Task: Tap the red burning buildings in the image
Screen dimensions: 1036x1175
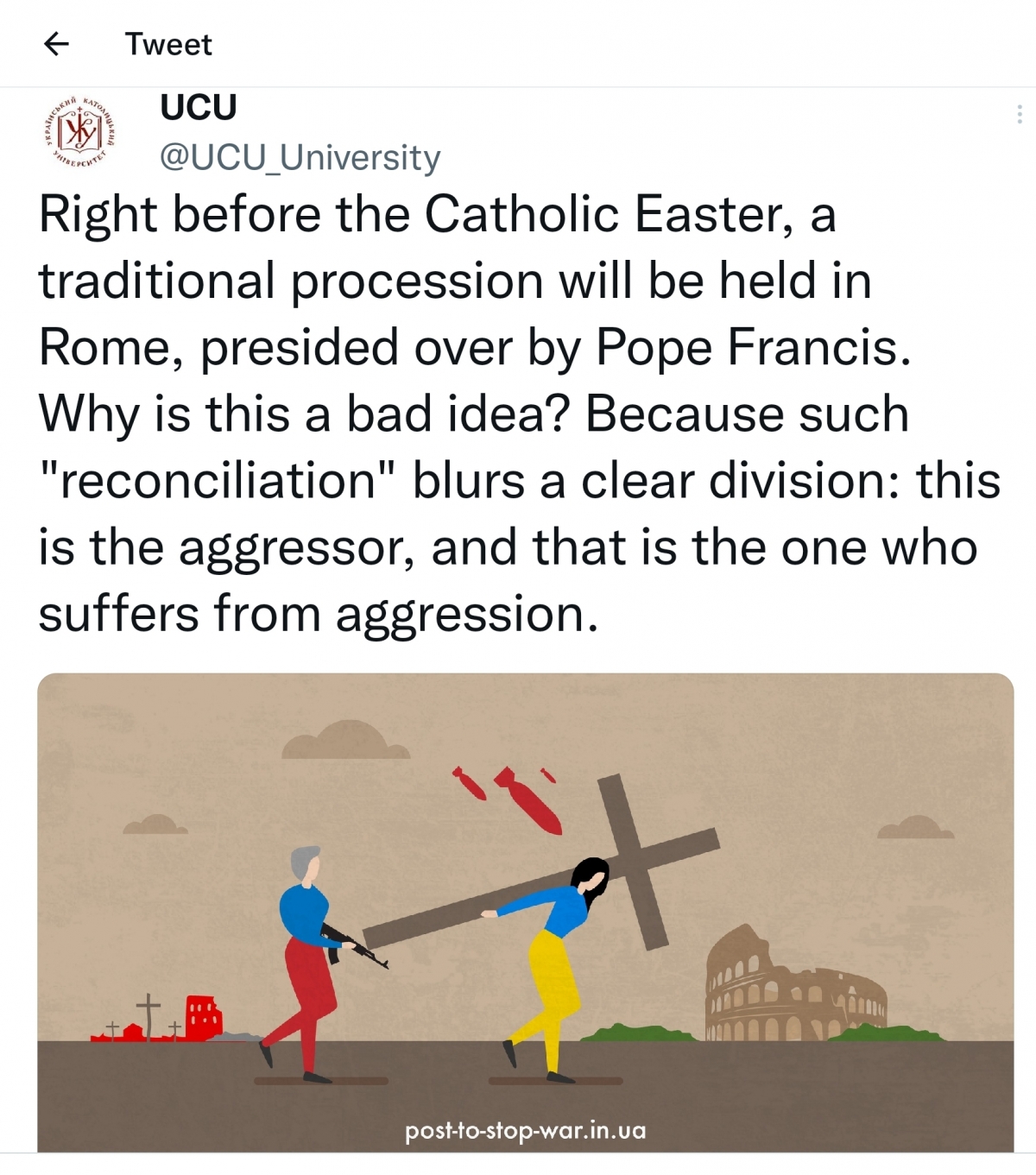Action: point(158,1019)
